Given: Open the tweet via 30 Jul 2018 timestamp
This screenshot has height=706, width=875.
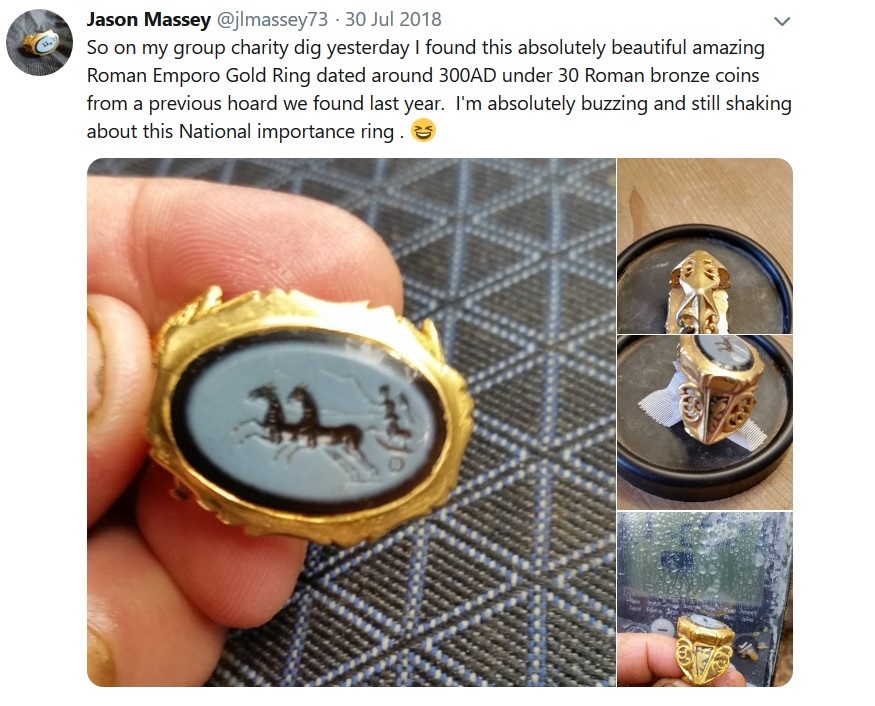Looking at the screenshot, I should pos(393,20).
